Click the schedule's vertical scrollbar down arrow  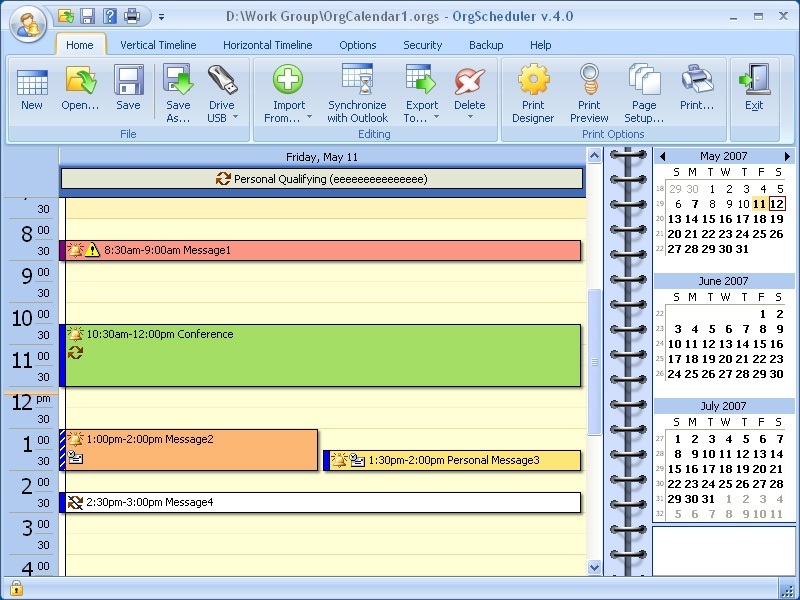595,567
